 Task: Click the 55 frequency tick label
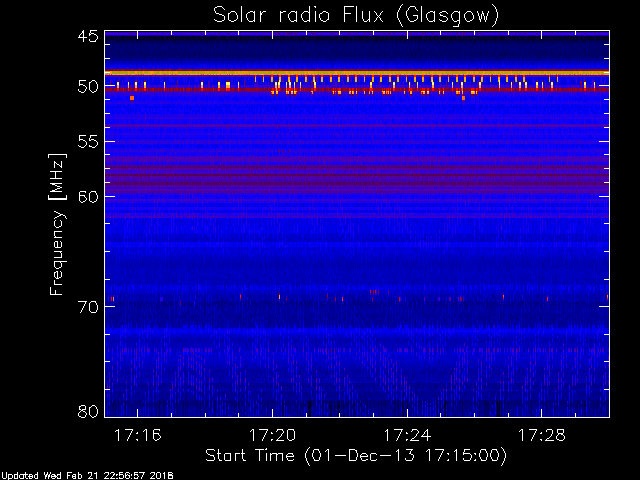88,142
